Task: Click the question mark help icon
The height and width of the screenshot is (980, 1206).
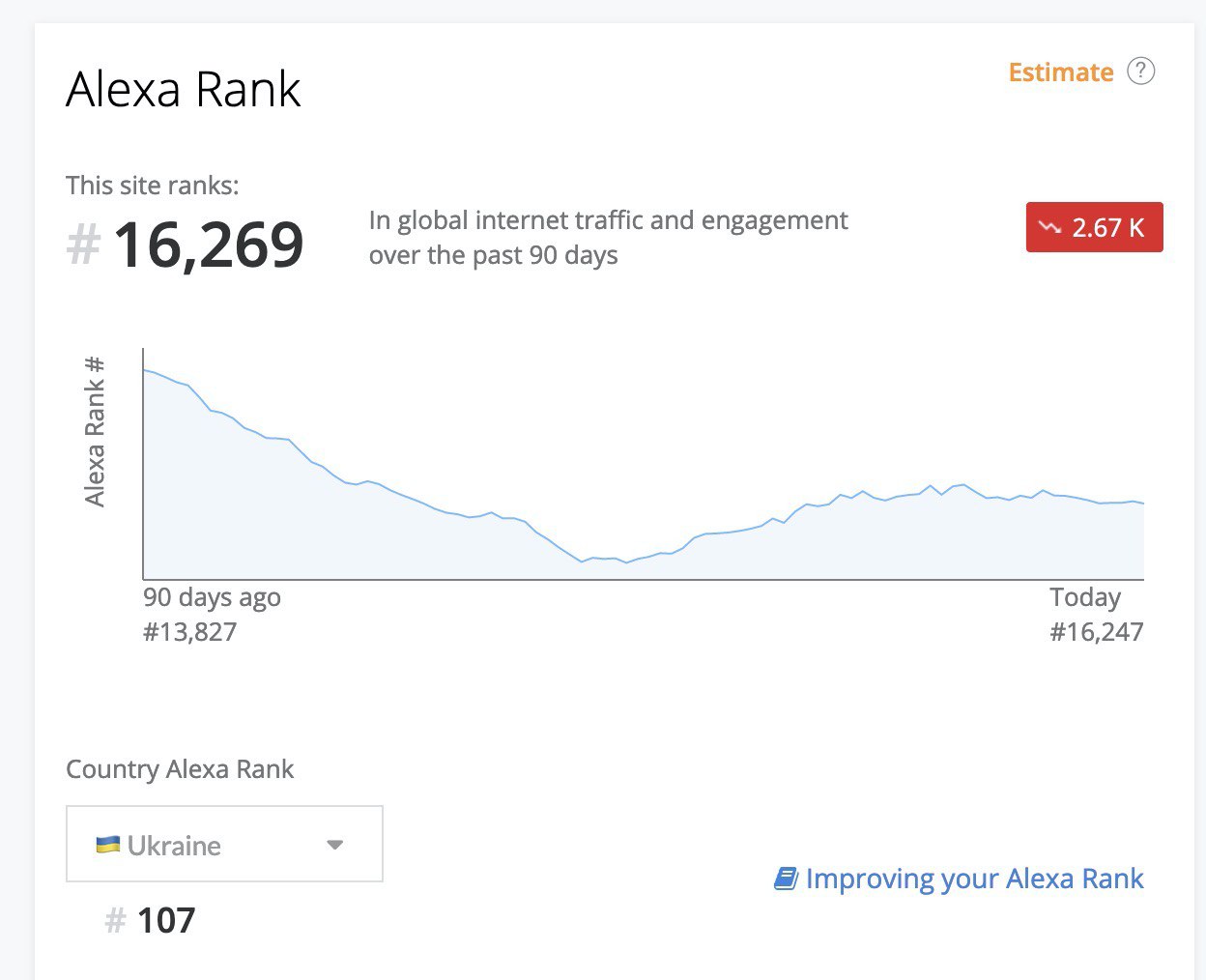Action: (1140, 72)
